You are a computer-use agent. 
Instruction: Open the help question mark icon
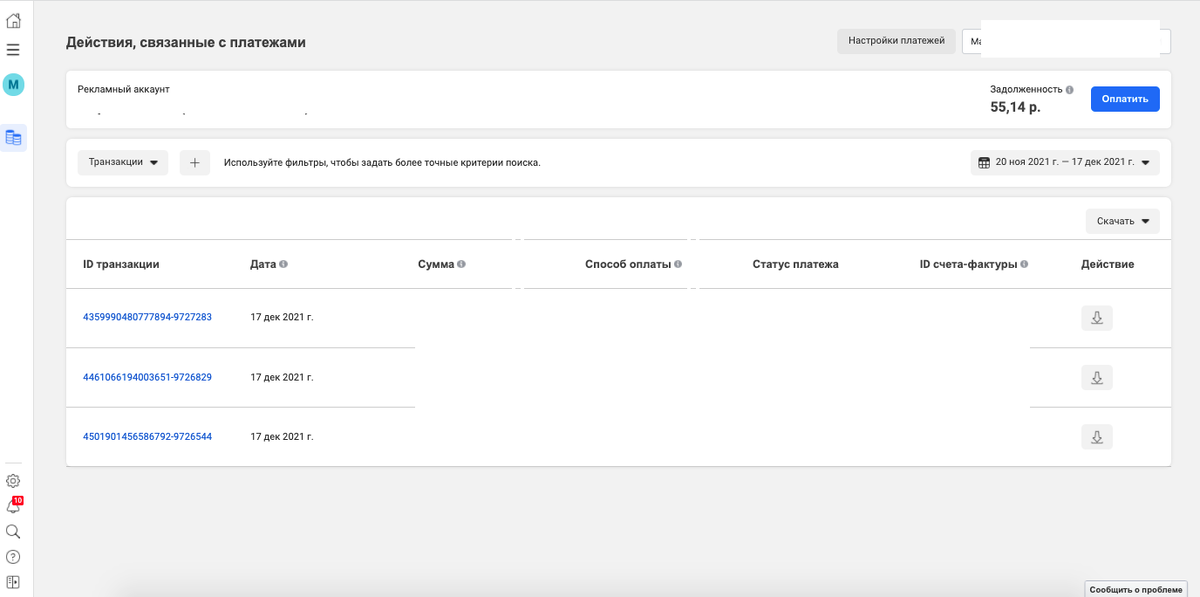pyautogui.click(x=13, y=557)
